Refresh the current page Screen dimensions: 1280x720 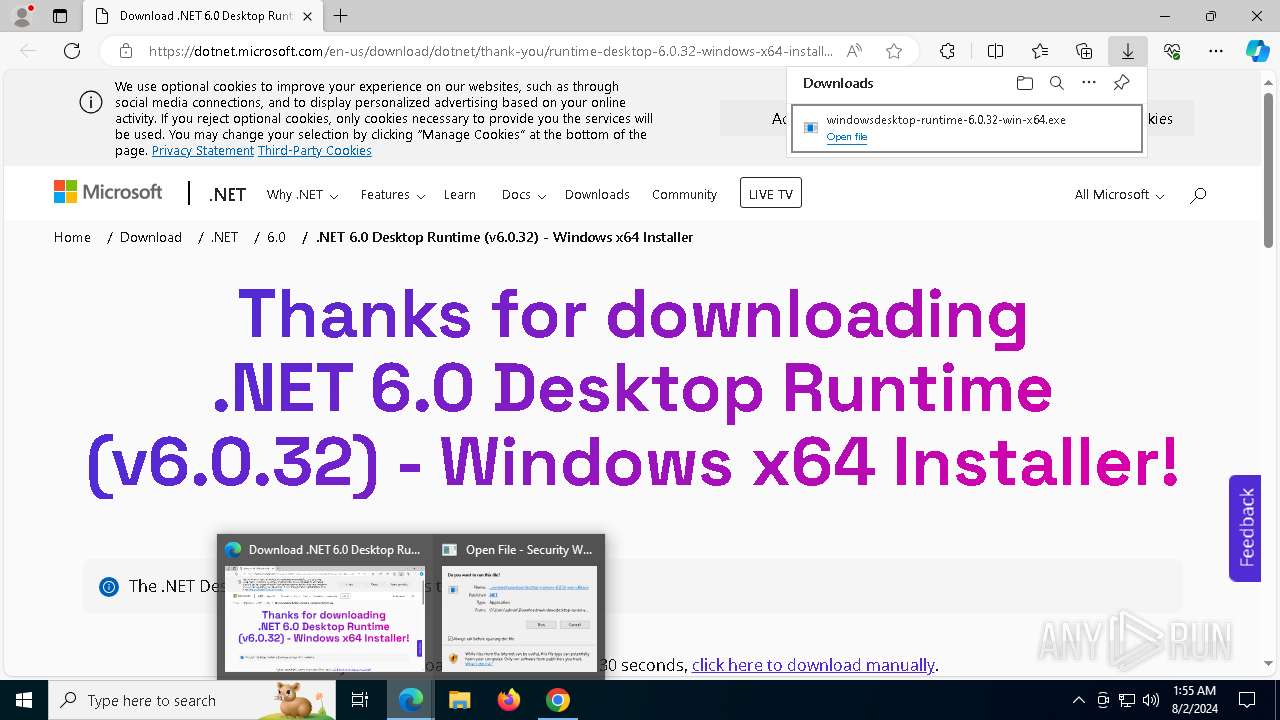(72, 51)
